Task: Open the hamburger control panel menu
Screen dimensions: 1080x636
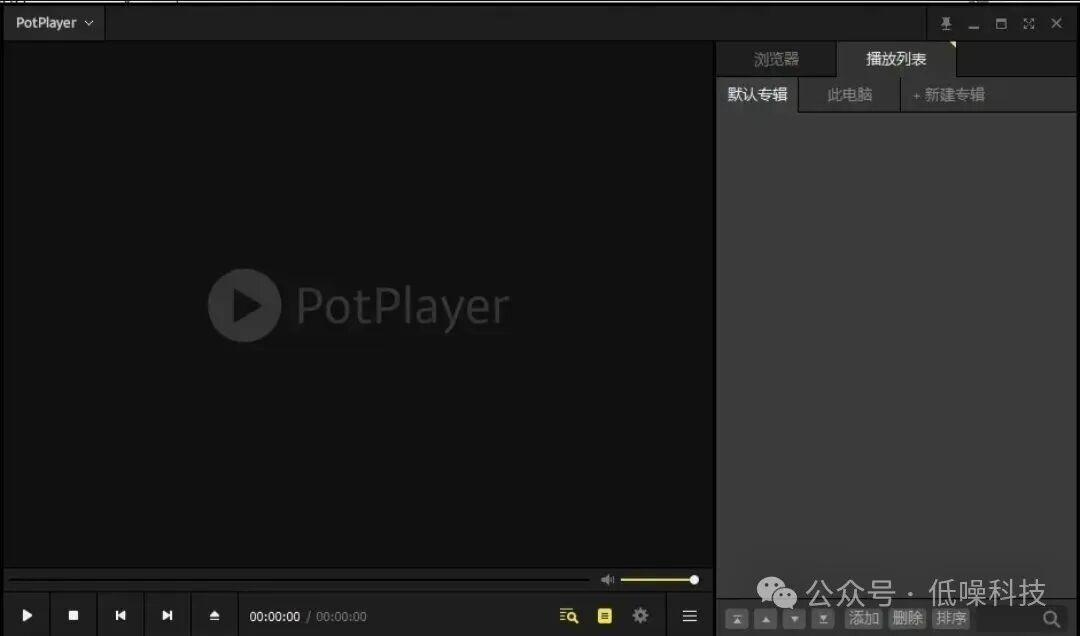Action: 689,615
